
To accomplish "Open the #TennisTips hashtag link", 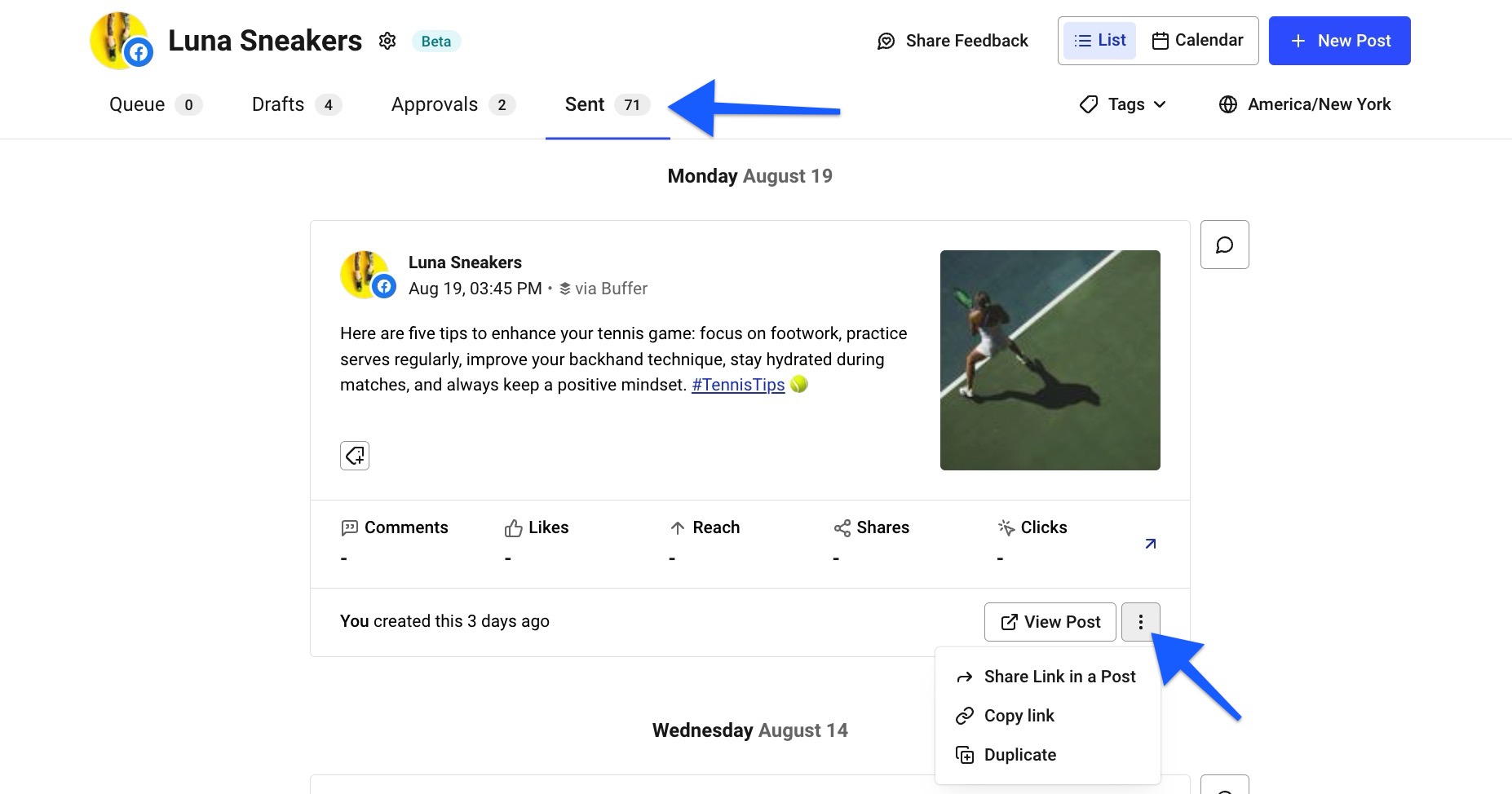I will click(738, 385).
